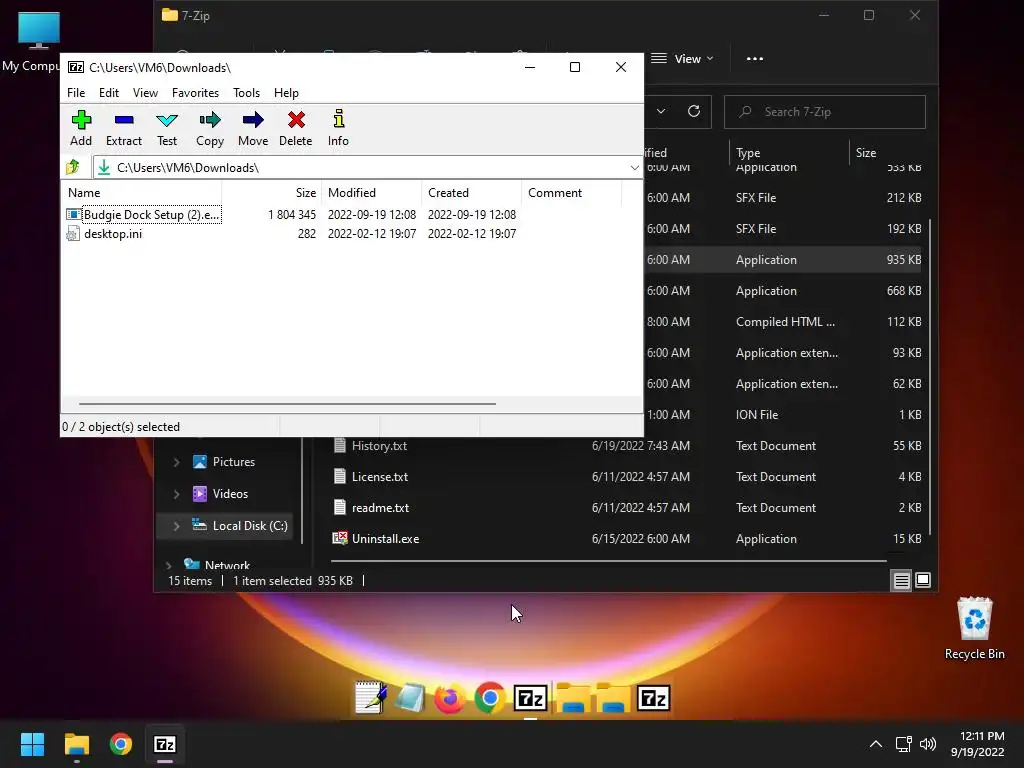Screen dimensions: 1024x768
Task: Select Uninstall.exe in Explorer
Action: click(x=376, y=539)
